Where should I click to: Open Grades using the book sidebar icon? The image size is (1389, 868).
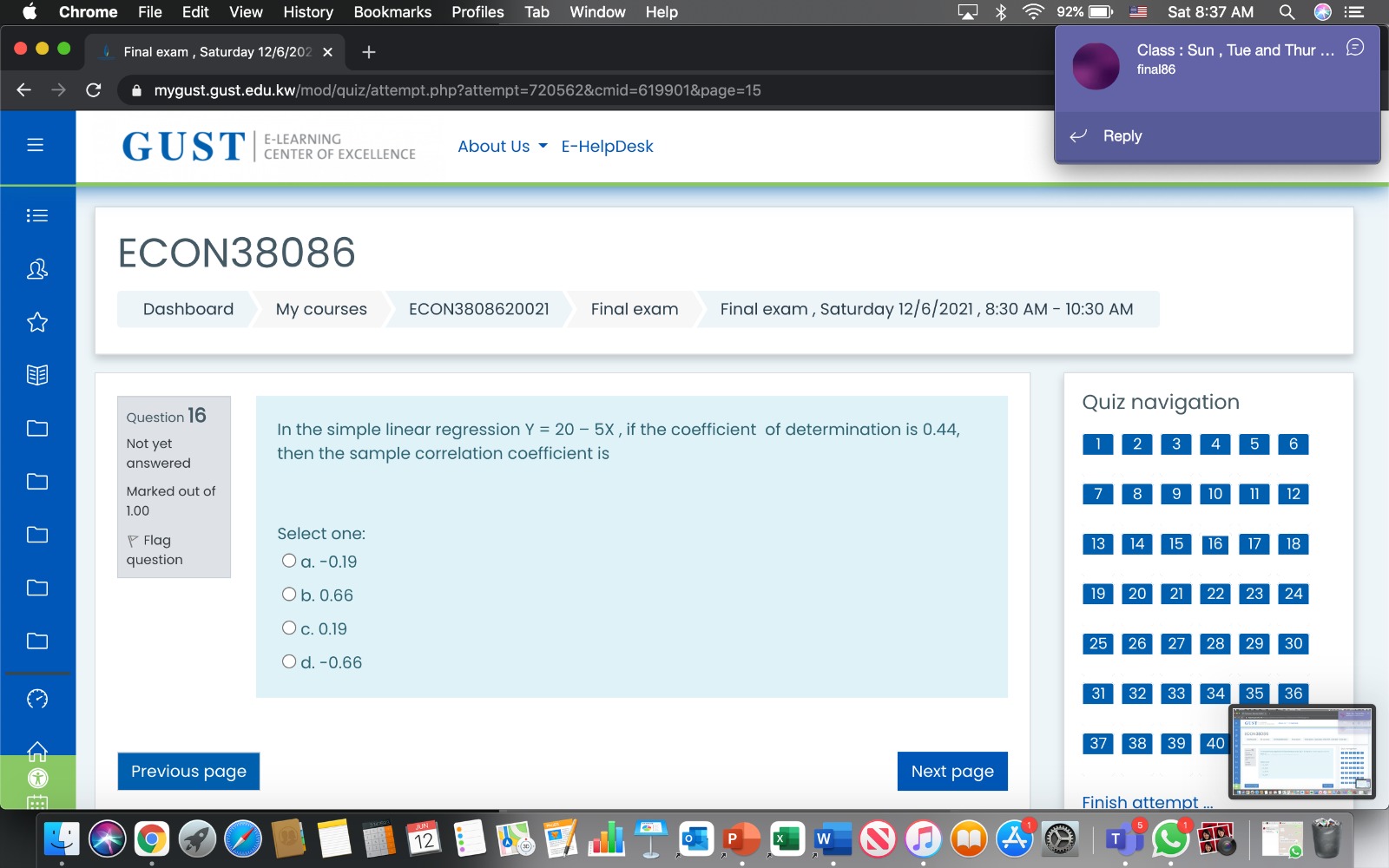coord(36,375)
